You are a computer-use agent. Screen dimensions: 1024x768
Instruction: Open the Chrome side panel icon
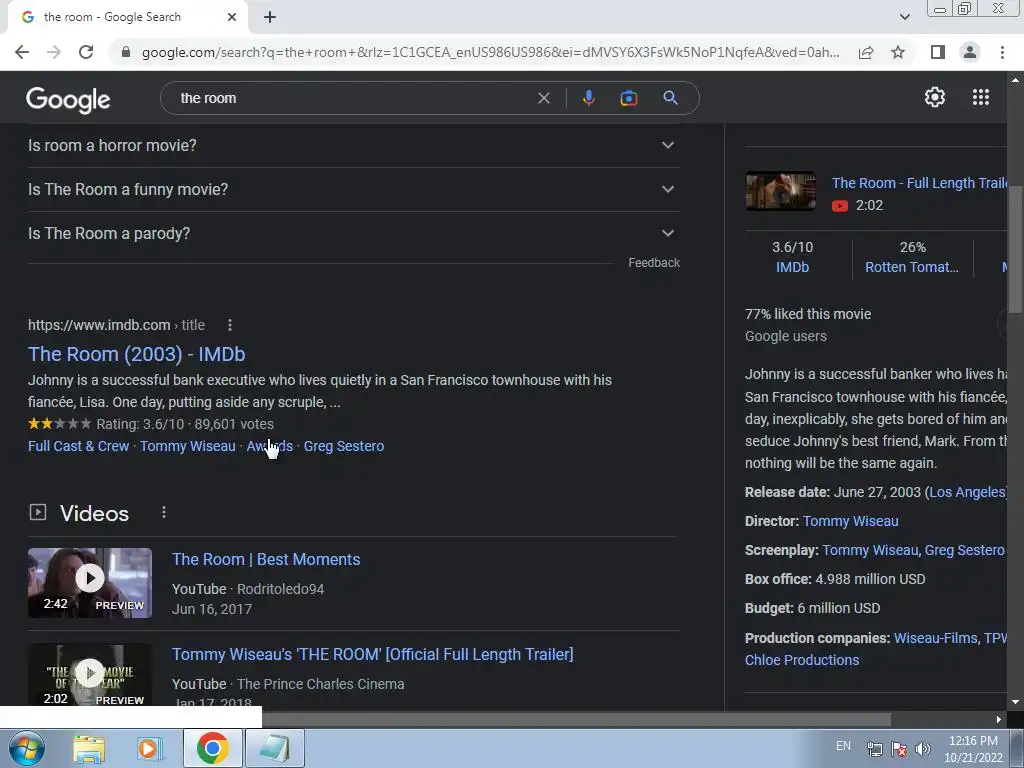tap(938, 52)
